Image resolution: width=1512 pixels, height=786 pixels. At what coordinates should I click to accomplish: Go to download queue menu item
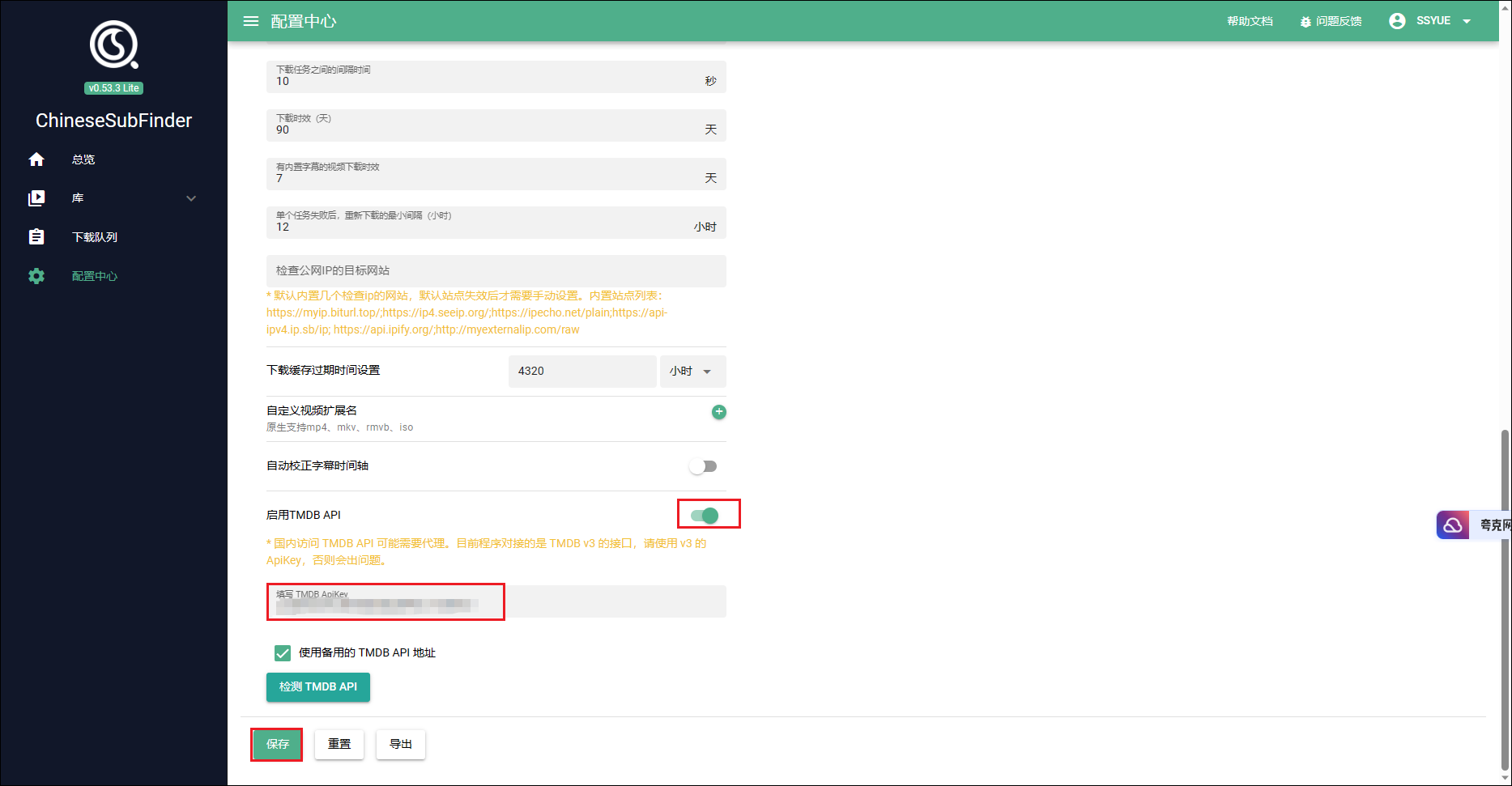tap(95, 237)
